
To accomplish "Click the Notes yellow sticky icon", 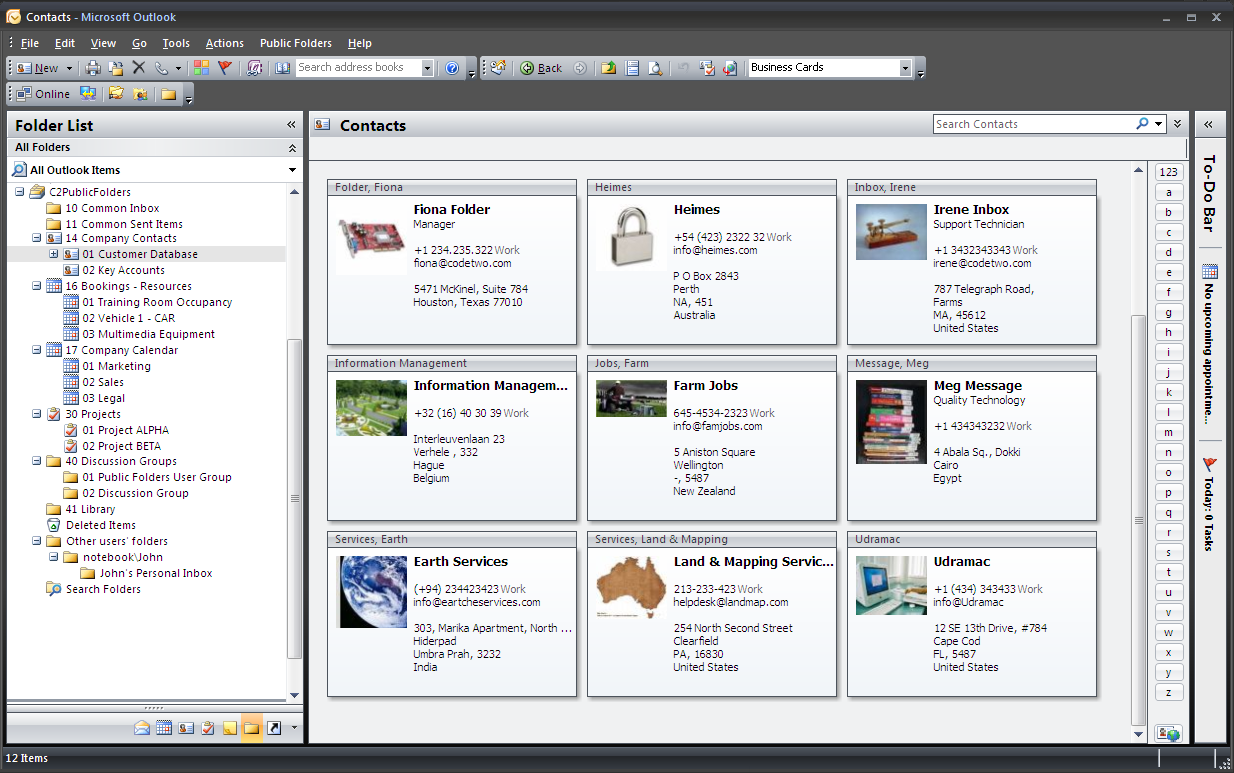I will click(x=230, y=728).
